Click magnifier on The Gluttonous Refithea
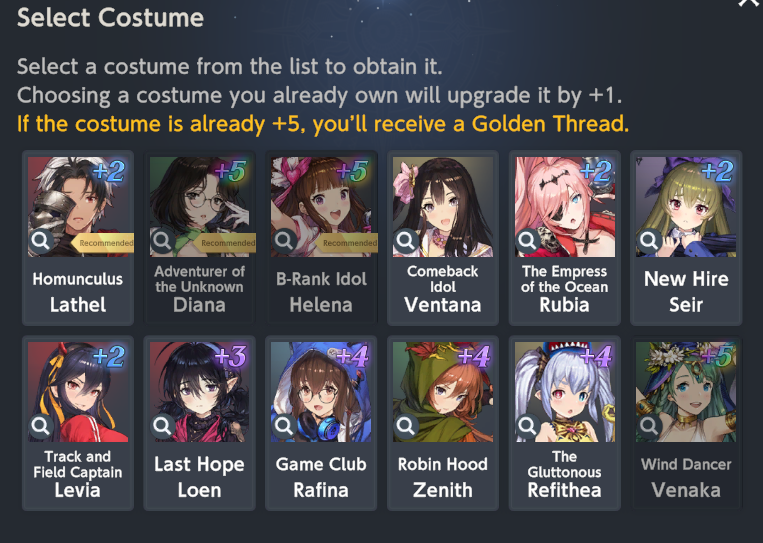Viewport: 763px width, 543px height. pyautogui.click(x=527, y=426)
